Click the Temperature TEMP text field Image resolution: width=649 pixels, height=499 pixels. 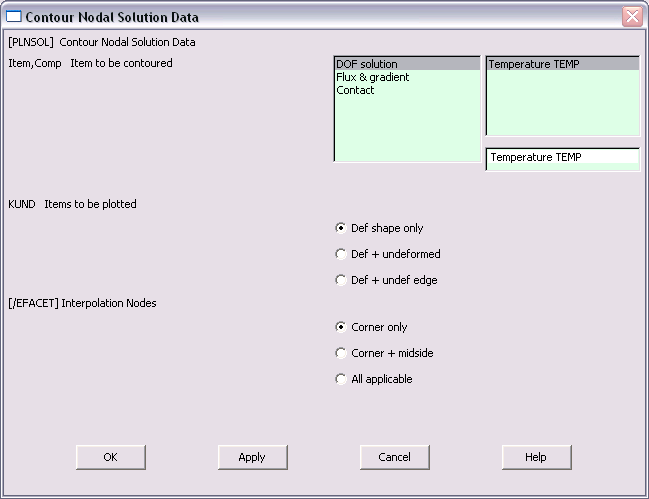(x=562, y=157)
